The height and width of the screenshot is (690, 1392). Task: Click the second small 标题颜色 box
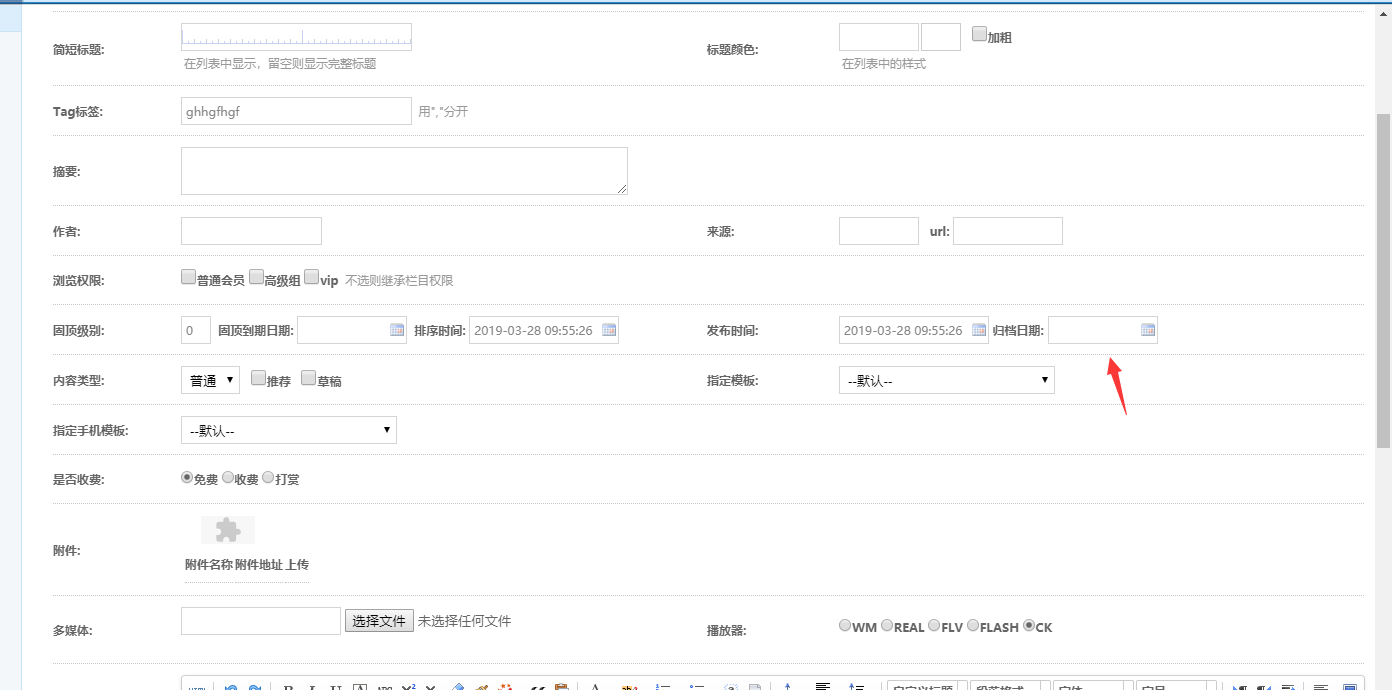pyautogui.click(x=940, y=37)
